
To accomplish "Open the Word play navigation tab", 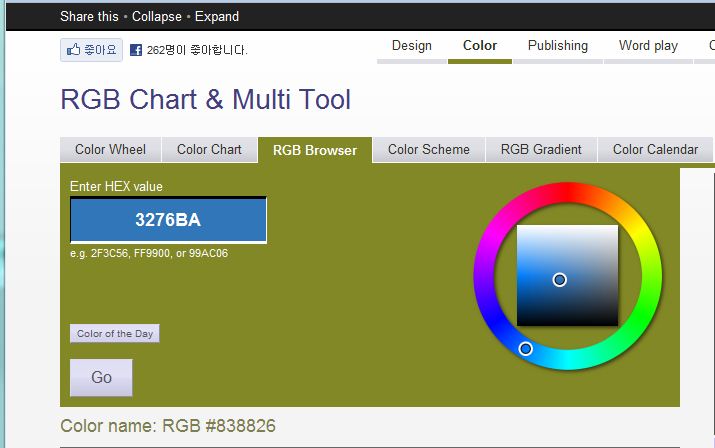I will pyautogui.click(x=648, y=48).
